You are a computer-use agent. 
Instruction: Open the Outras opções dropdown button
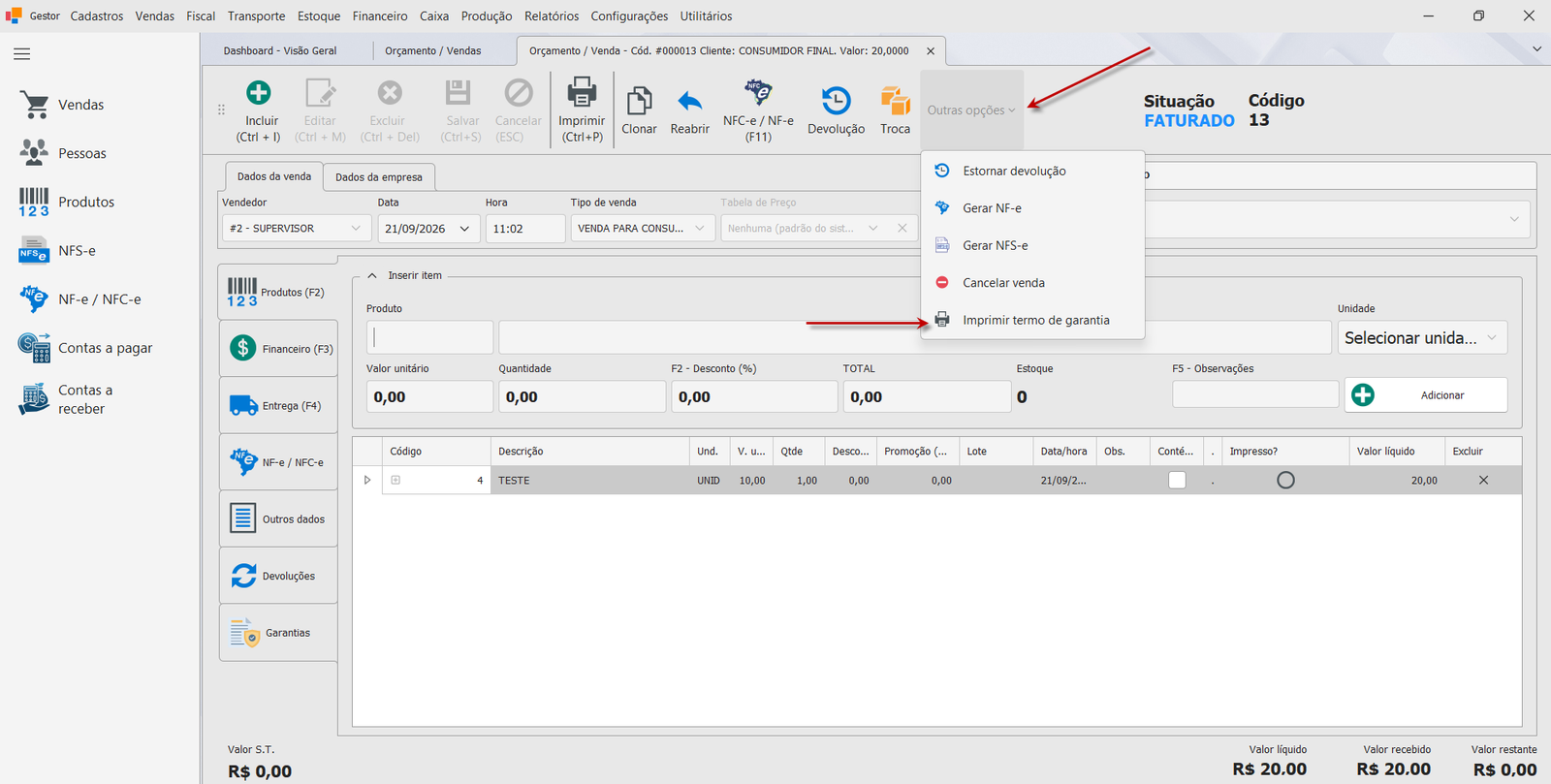[971, 110]
